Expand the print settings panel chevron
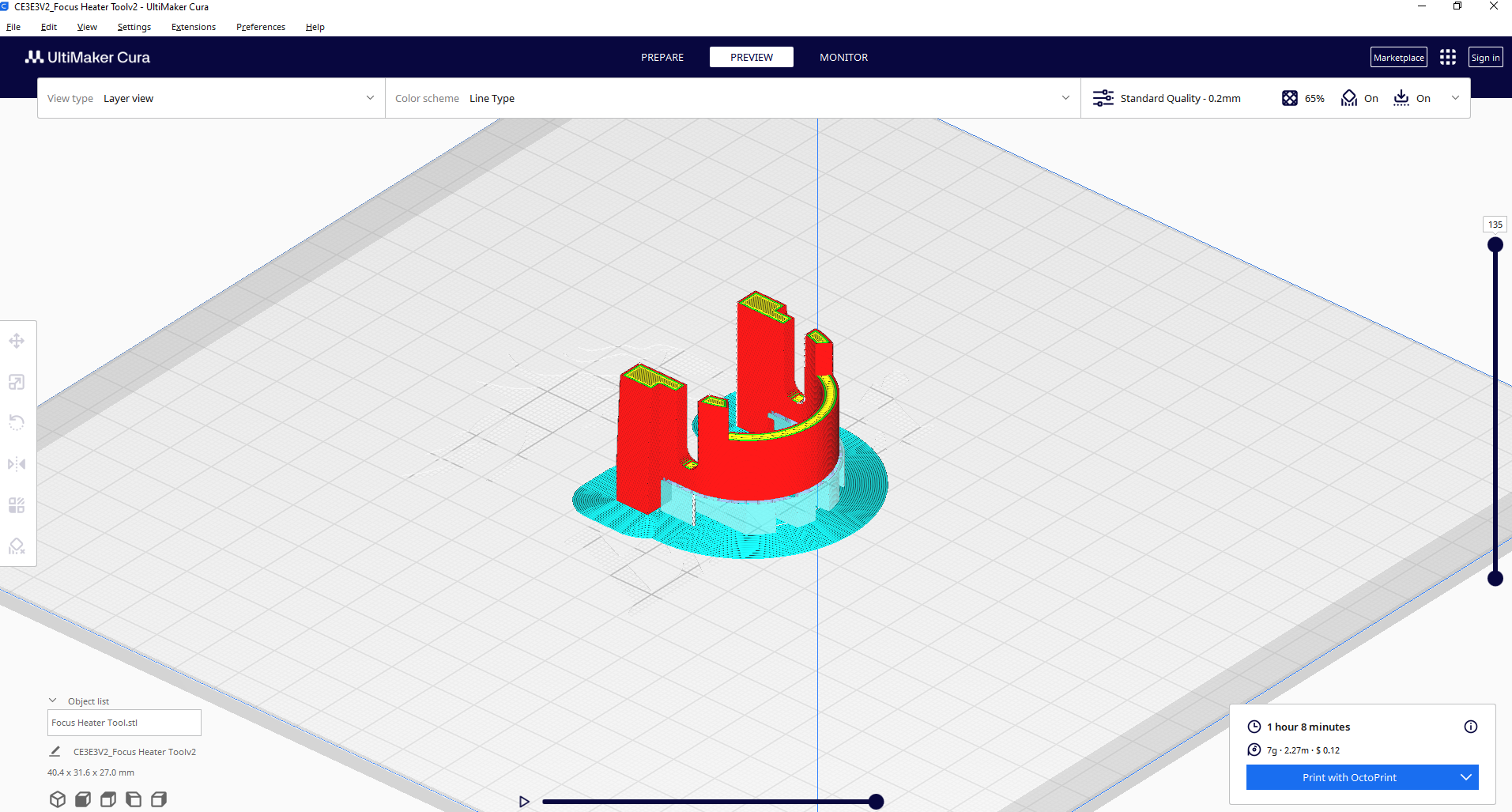 (1455, 98)
